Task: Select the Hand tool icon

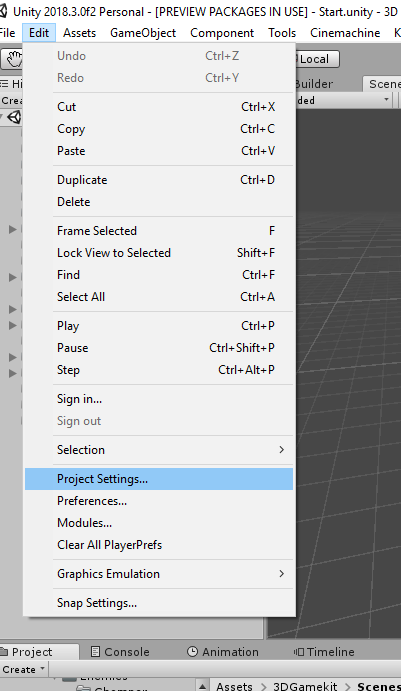Action: (14, 59)
